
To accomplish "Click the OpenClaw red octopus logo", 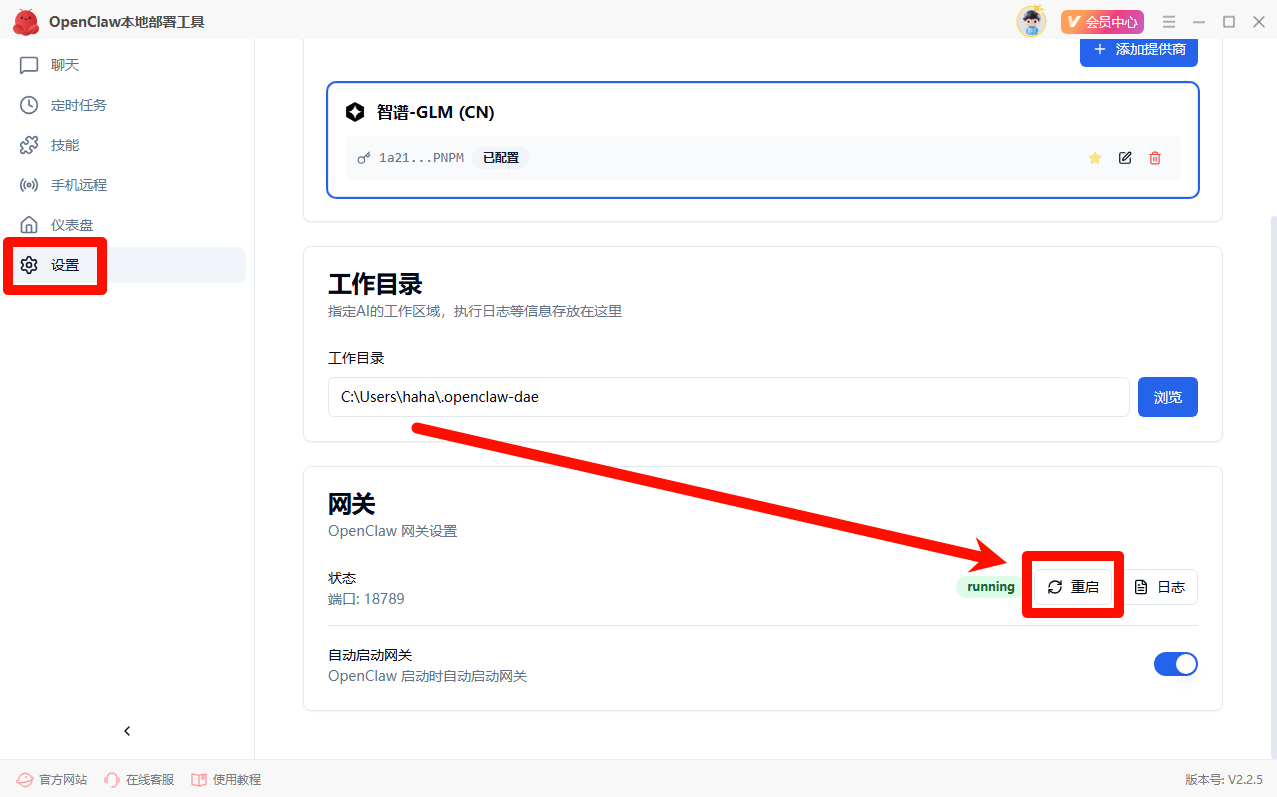I will point(26,22).
